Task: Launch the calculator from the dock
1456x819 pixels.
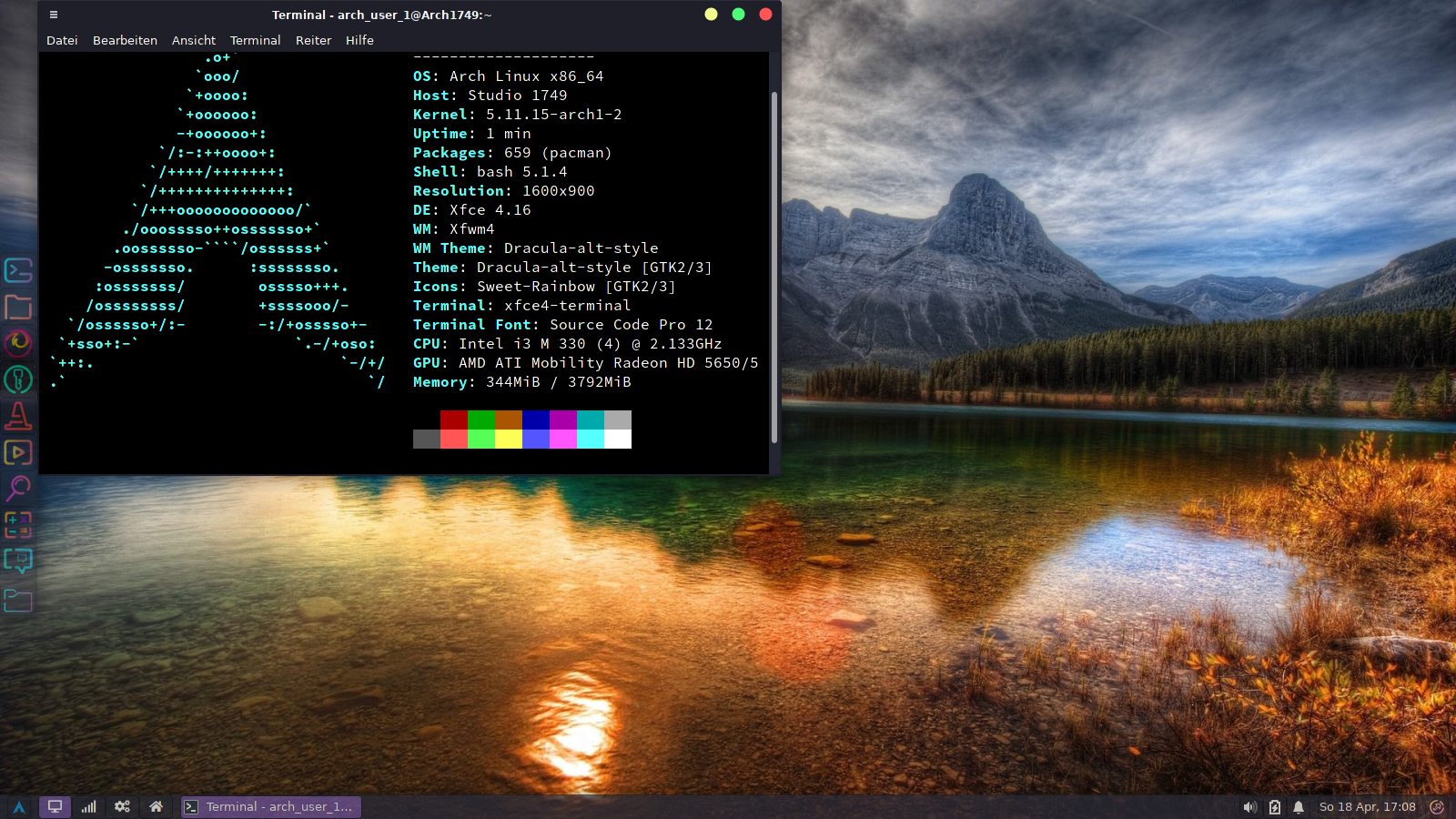Action: tap(18, 525)
